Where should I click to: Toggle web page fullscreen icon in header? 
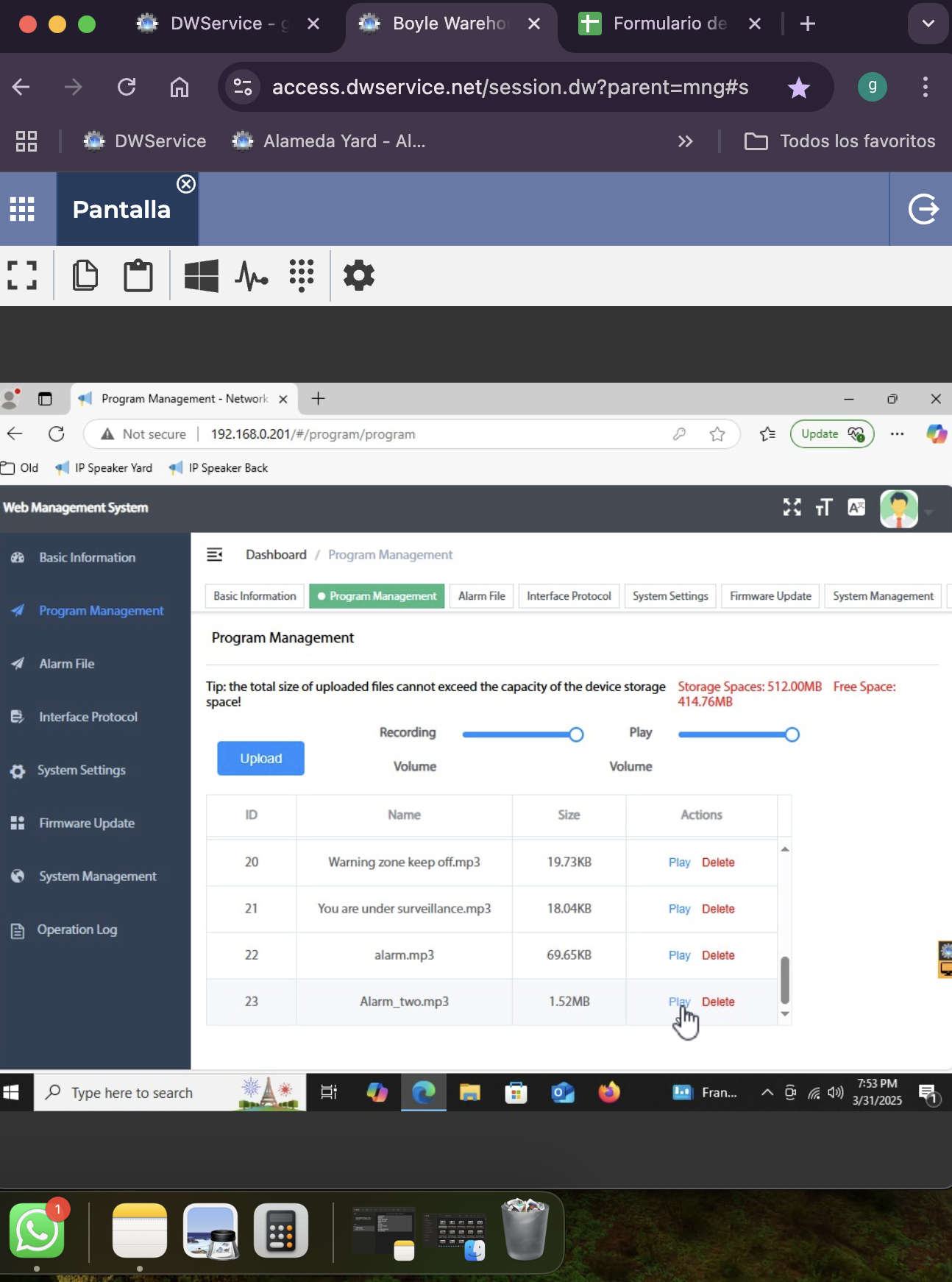(x=792, y=507)
